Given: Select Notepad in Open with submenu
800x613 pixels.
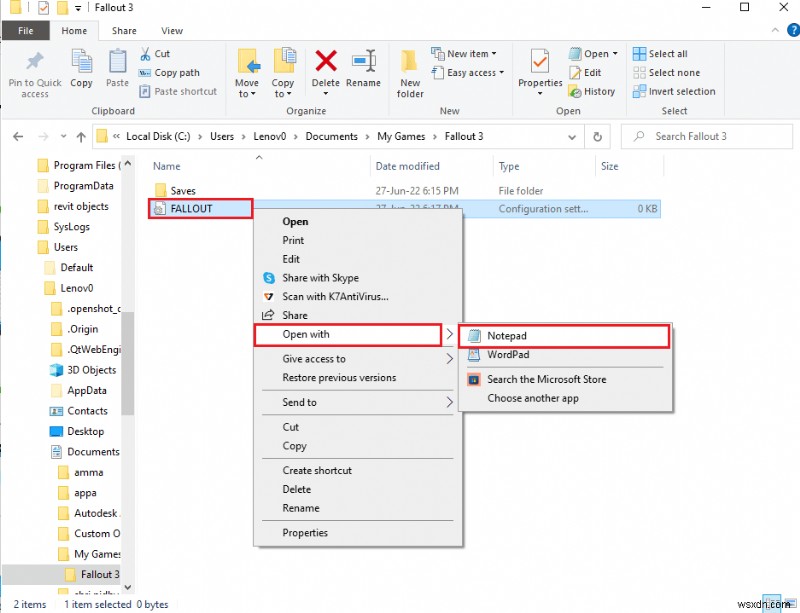Looking at the screenshot, I should (564, 336).
